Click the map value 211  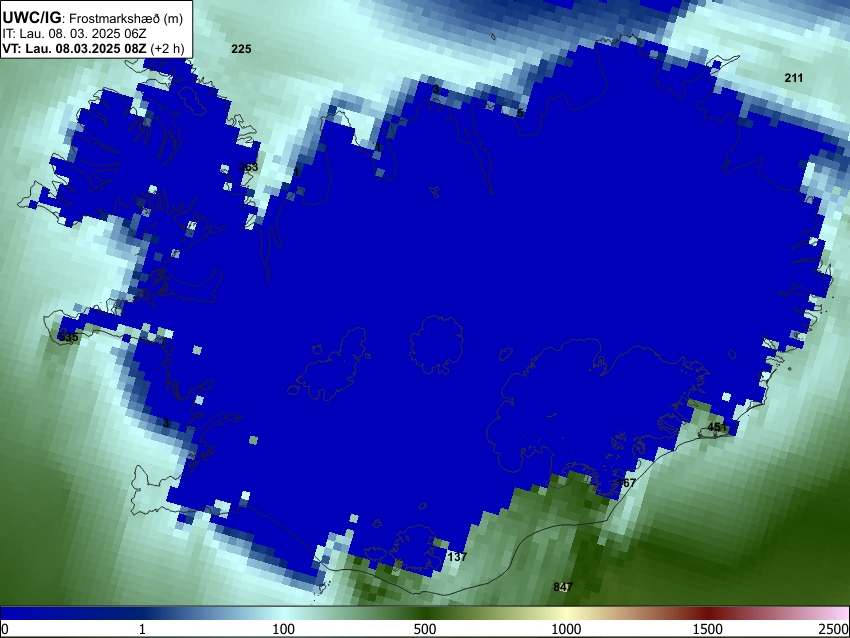pos(794,78)
